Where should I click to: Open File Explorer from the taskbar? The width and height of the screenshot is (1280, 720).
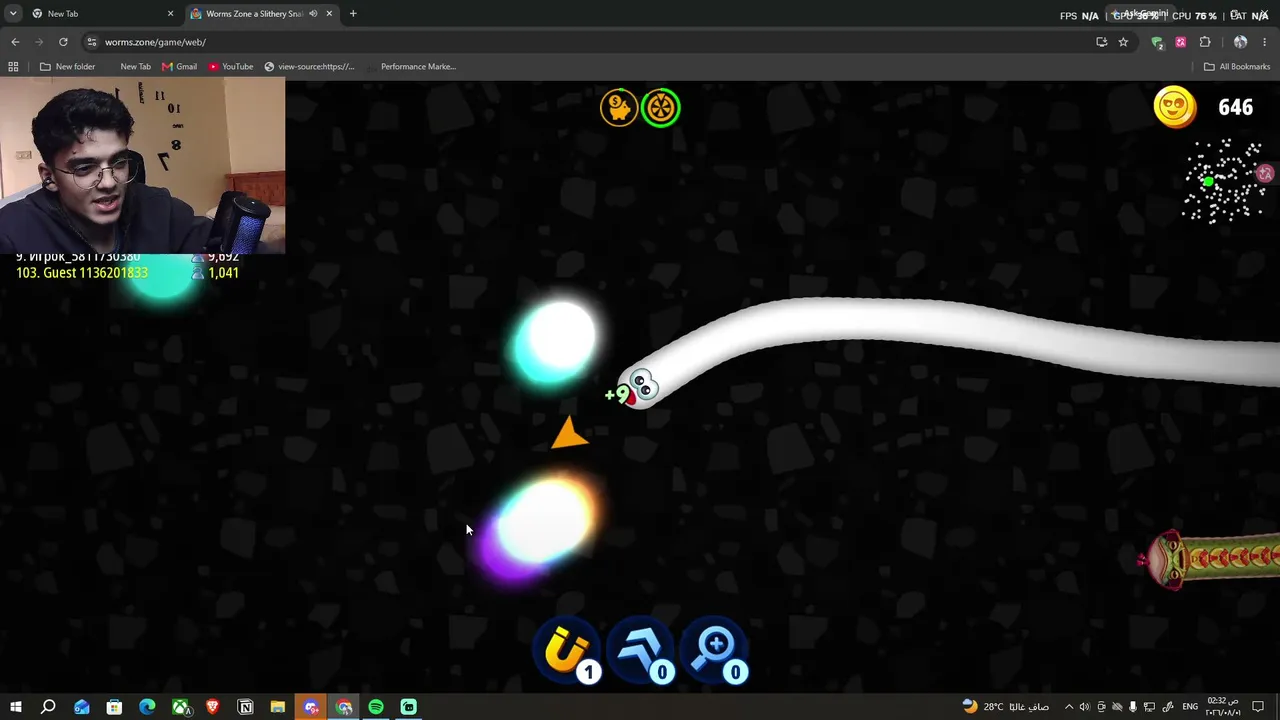(278, 707)
